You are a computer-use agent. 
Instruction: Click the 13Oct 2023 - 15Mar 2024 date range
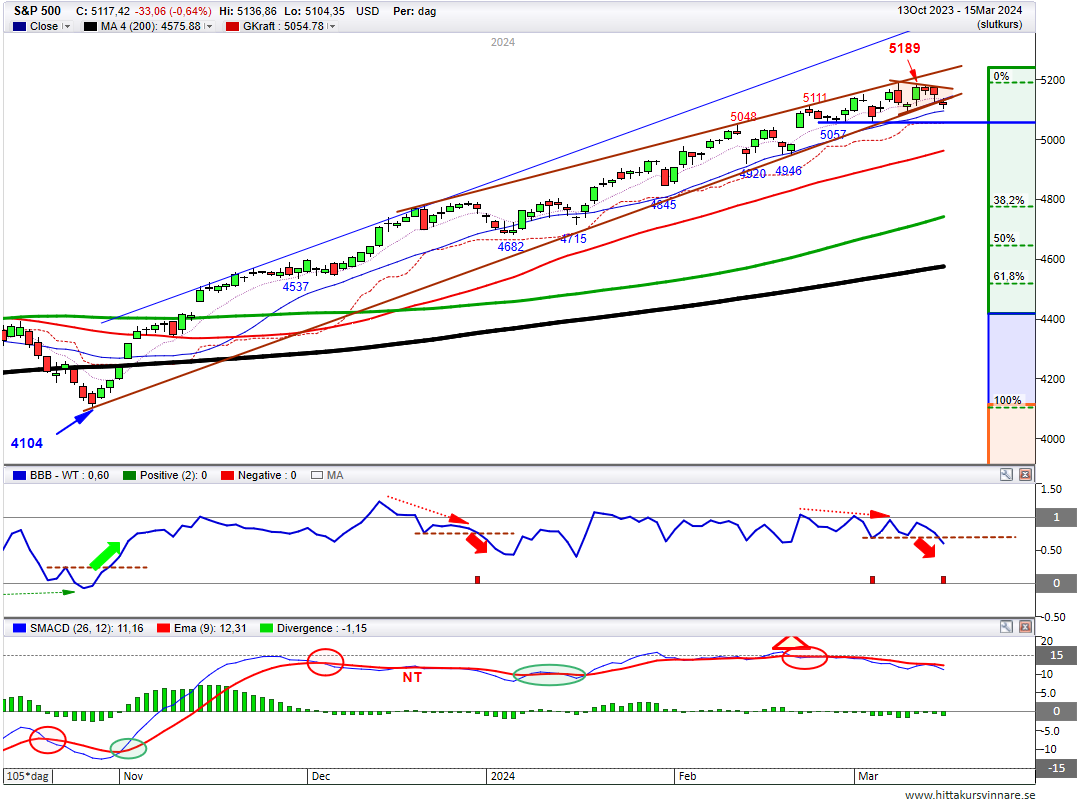point(959,10)
